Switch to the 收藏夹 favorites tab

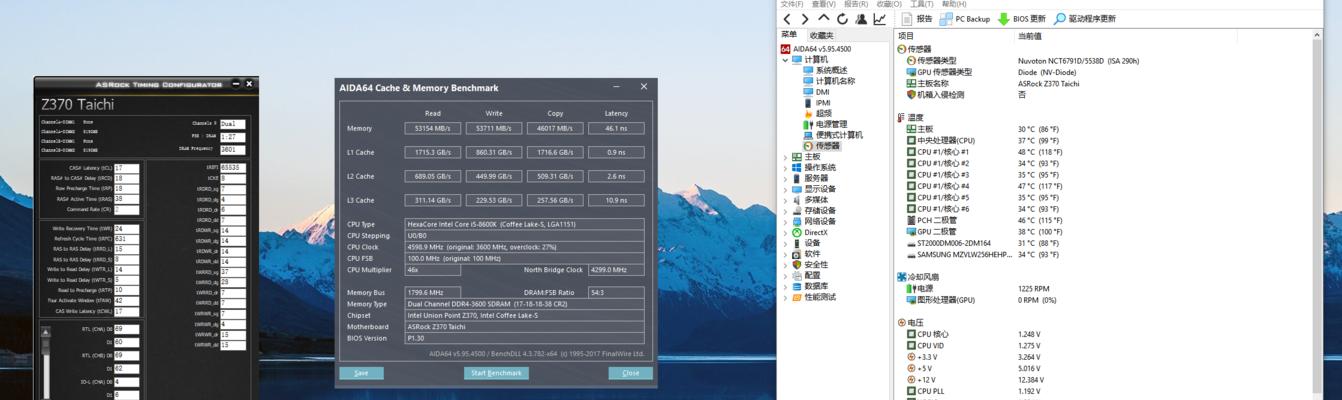[821, 35]
